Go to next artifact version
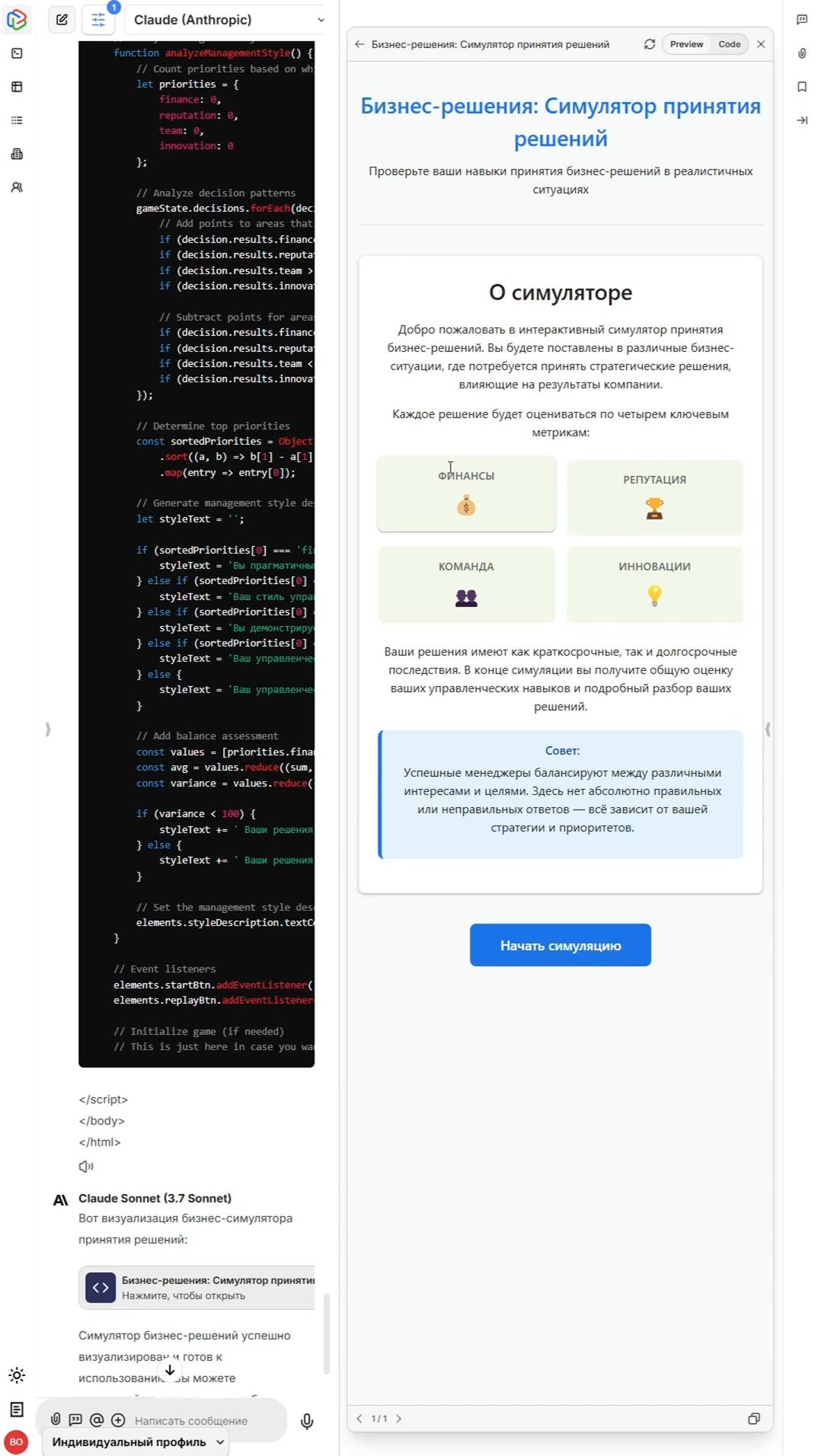Viewport: 818px width, 1456px height. 399,1419
